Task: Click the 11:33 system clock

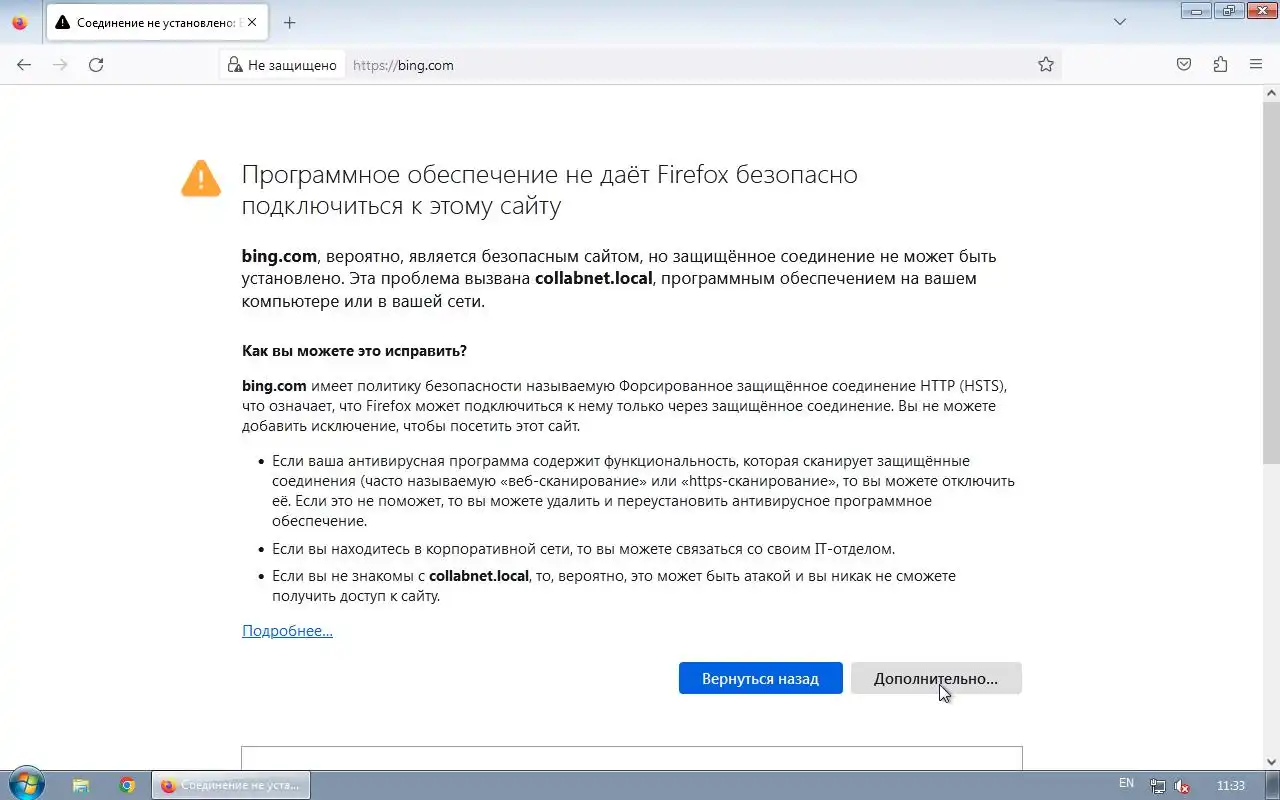Action: click(x=1231, y=786)
